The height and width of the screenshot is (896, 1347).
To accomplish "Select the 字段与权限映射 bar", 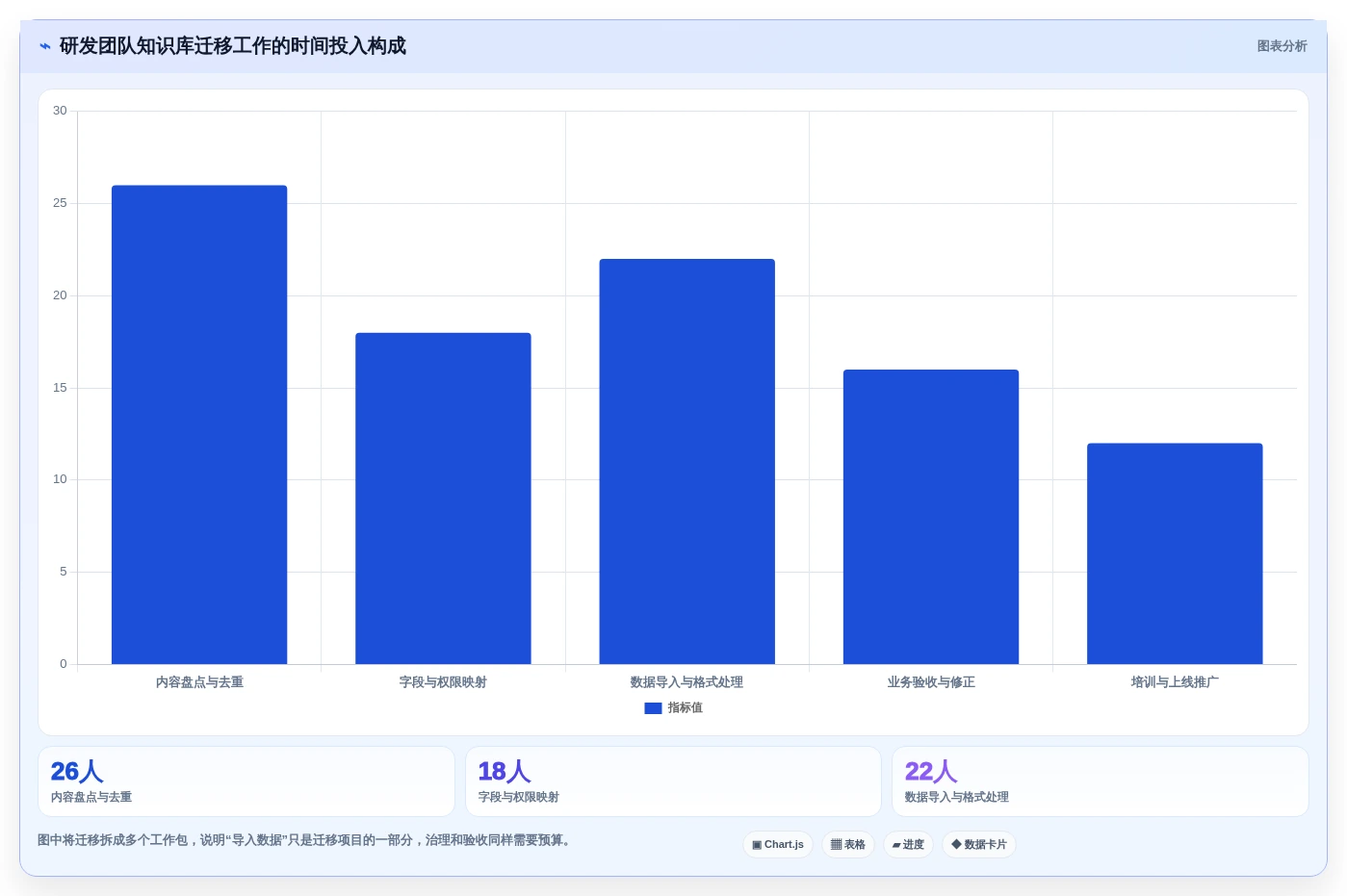I will pyautogui.click(x=443, y=499).
